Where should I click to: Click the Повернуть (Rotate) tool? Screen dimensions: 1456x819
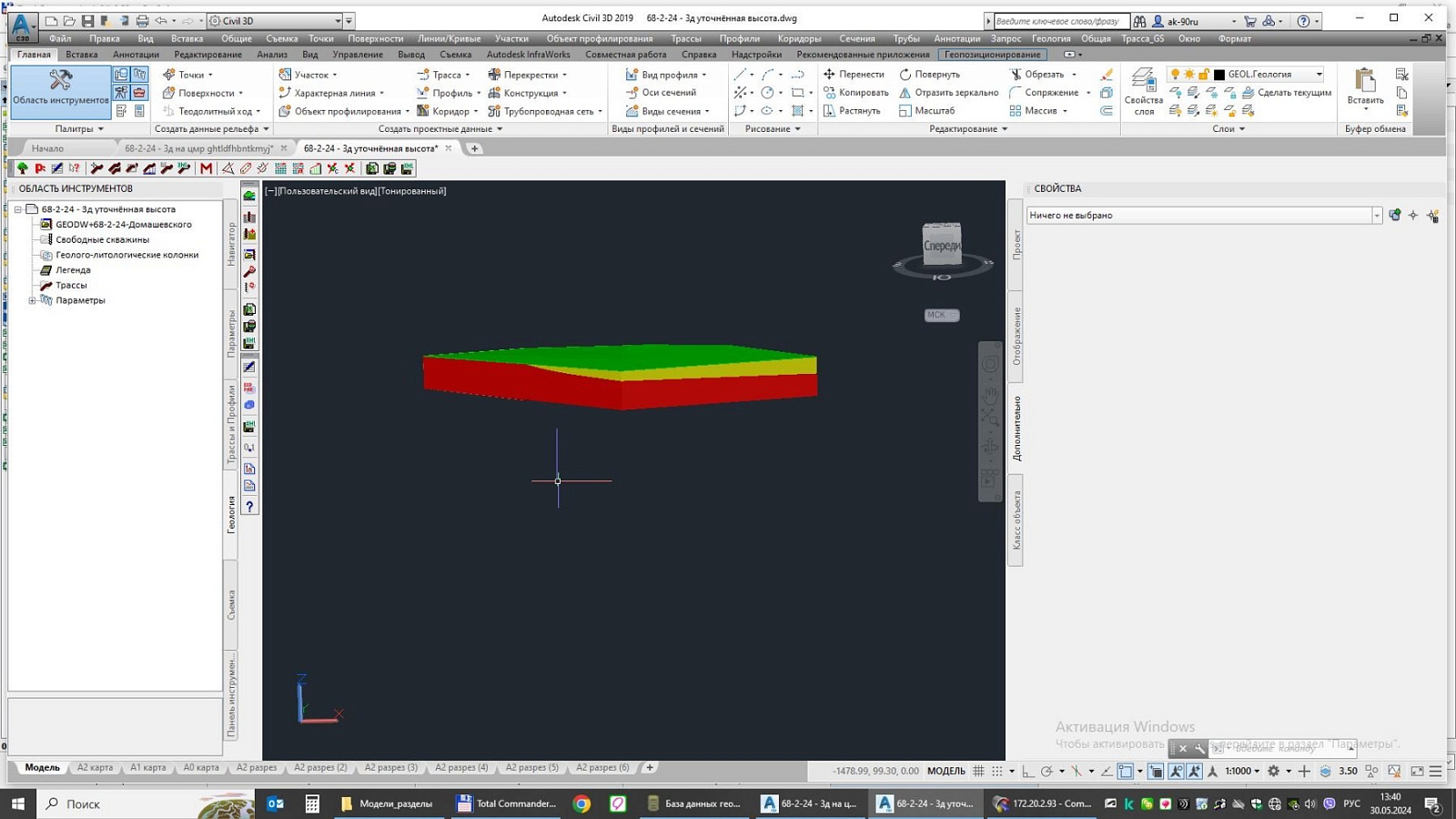coord(929,75)
